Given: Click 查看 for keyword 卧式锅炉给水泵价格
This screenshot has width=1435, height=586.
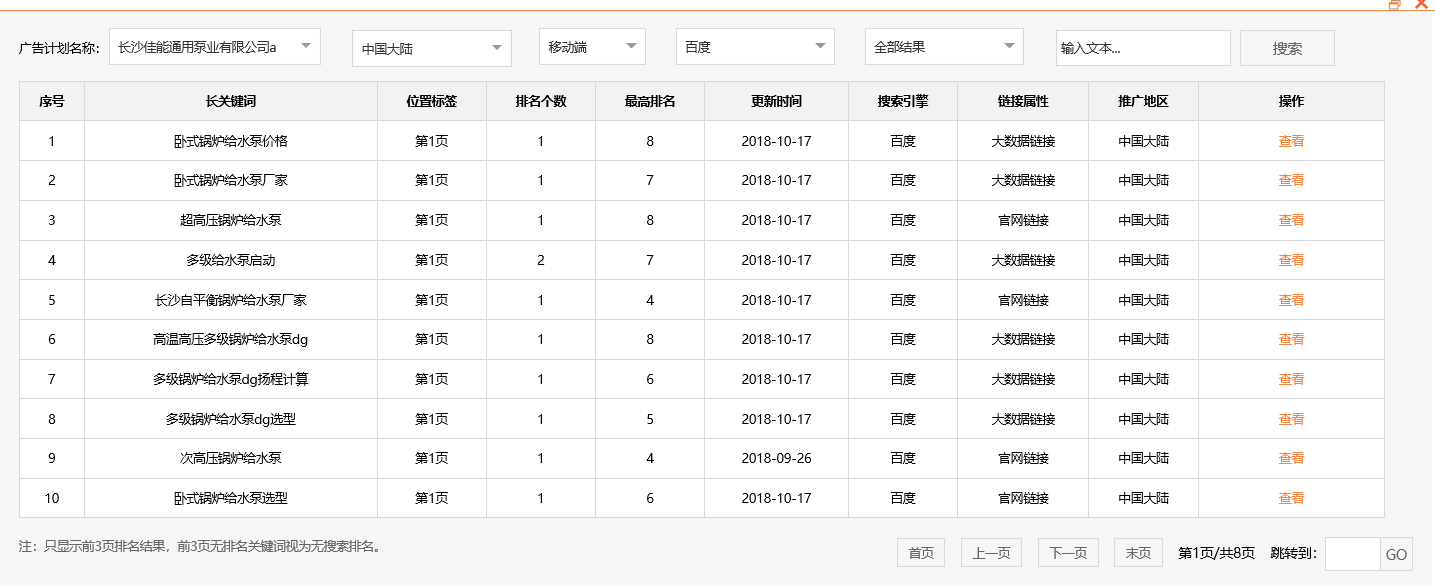Looking at the screenshot, I should coord(1292,140).
